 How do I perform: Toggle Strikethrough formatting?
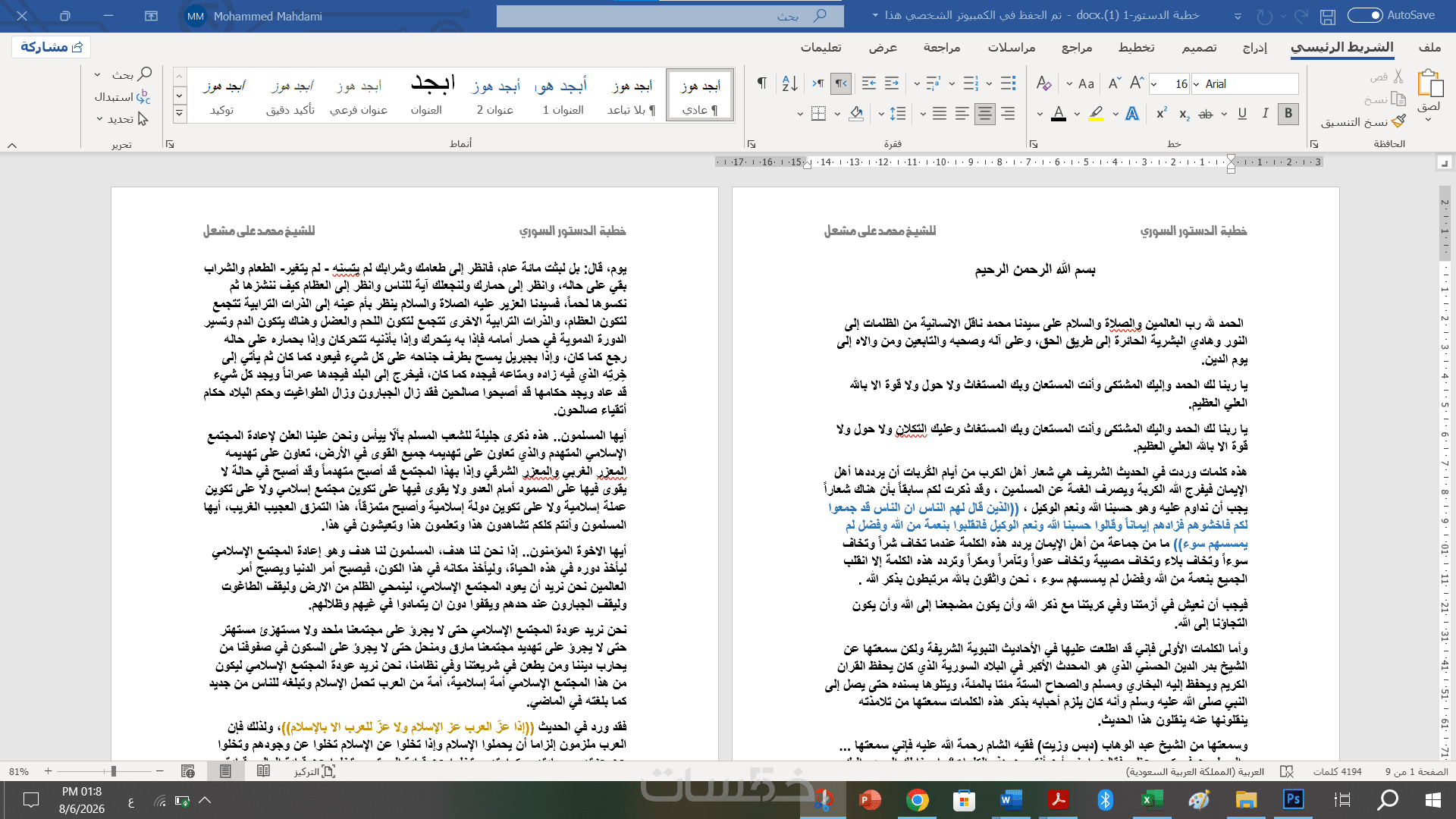pos(1206,114)
